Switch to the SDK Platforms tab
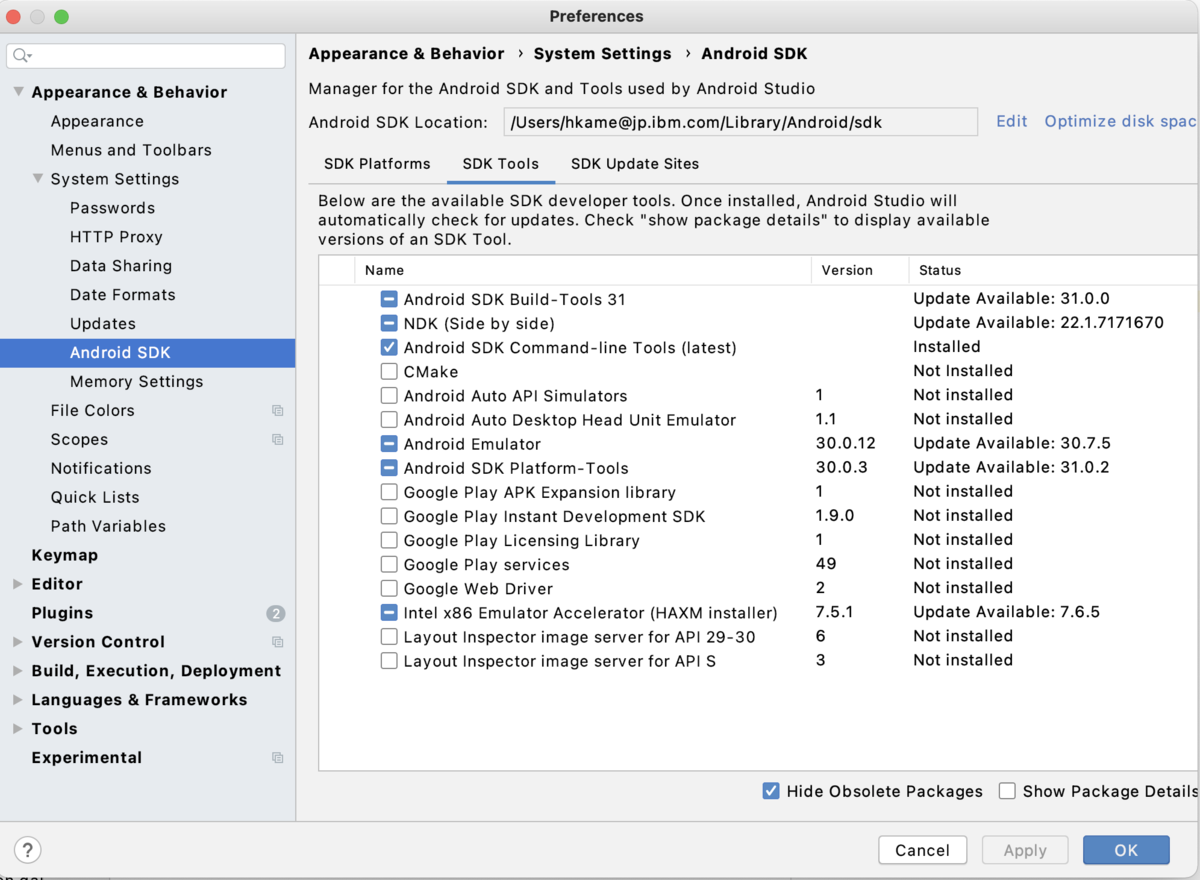Image resolution: width=1200 pixels, height=880 pixels. (376, 164)
